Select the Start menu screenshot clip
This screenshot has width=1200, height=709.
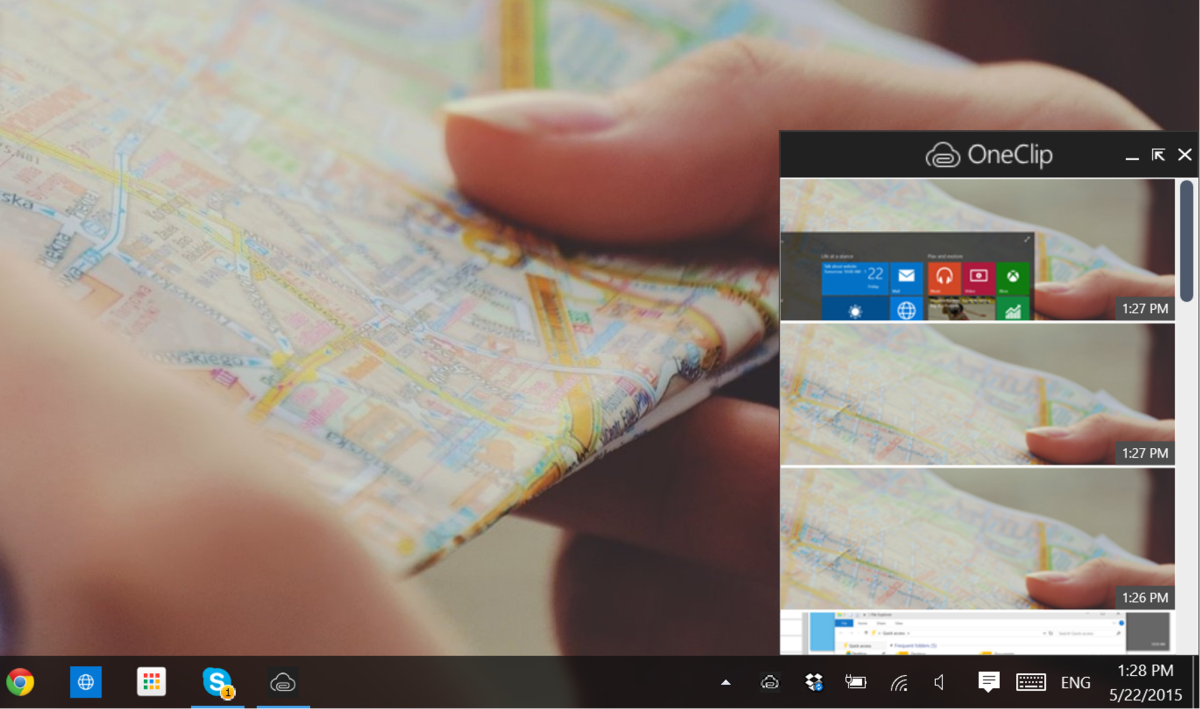coord(977,250)
